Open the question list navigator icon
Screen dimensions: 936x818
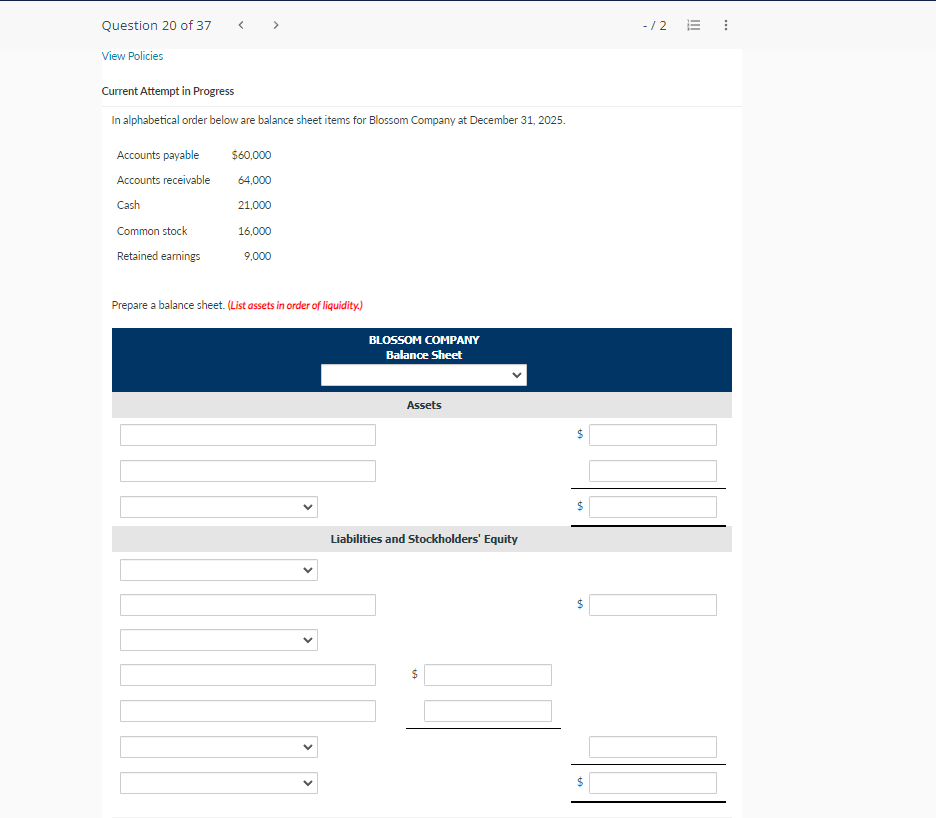click(x=693, y=25)
